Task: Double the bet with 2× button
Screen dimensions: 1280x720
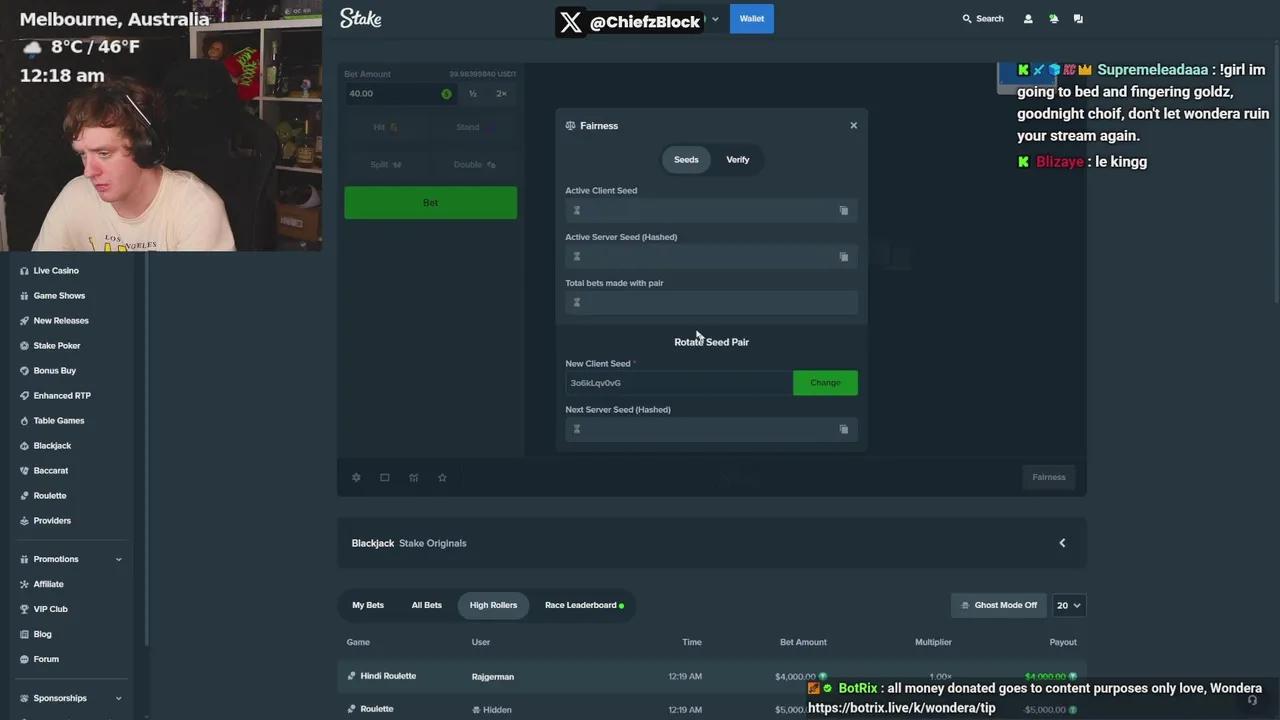Action: tap(501, 94)
